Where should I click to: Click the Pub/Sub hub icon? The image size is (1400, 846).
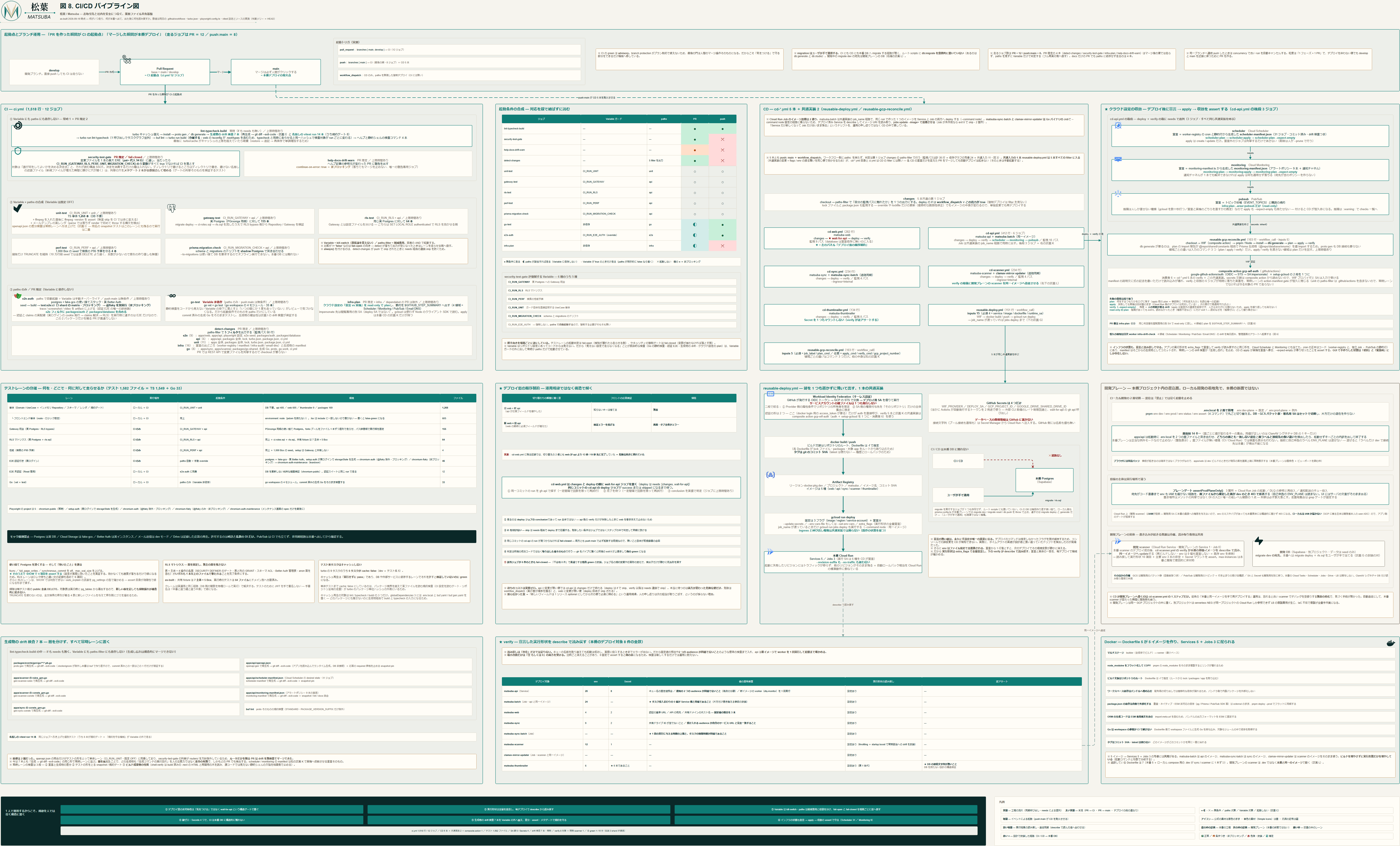click(1118, 194)
